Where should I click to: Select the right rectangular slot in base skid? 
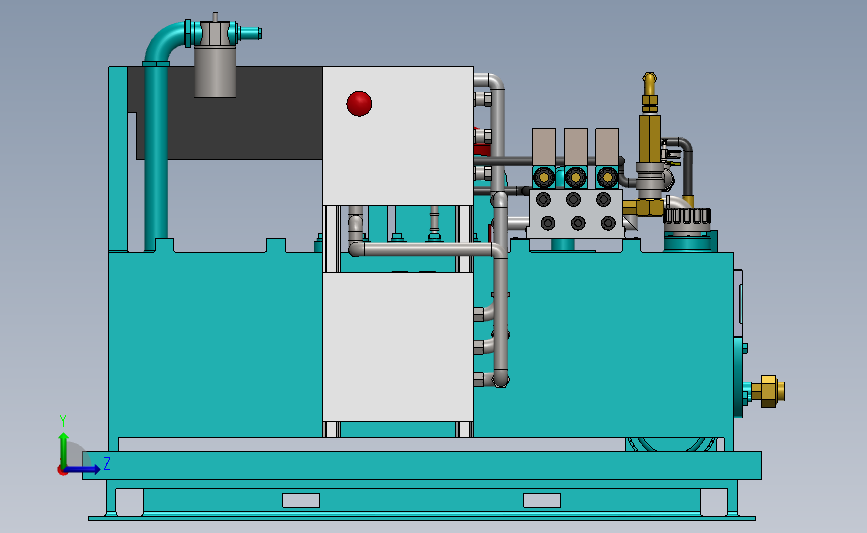coord(542,500)
